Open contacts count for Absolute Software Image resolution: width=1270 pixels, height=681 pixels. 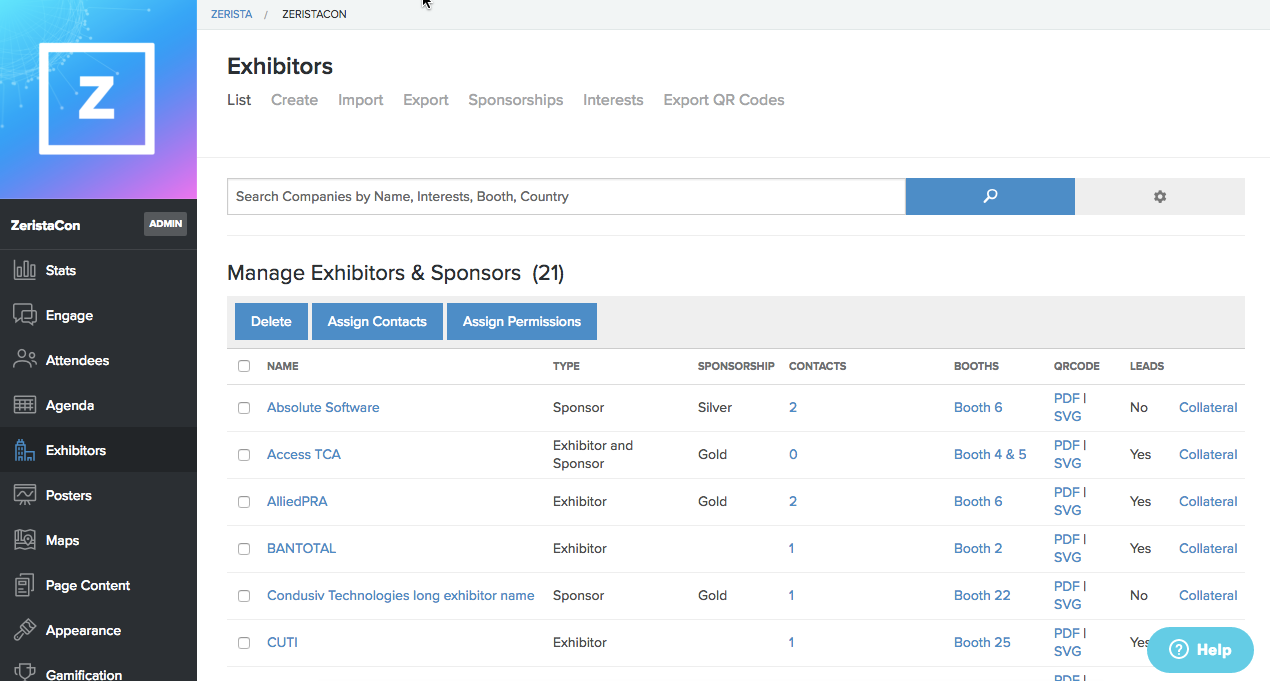[793, 407]
